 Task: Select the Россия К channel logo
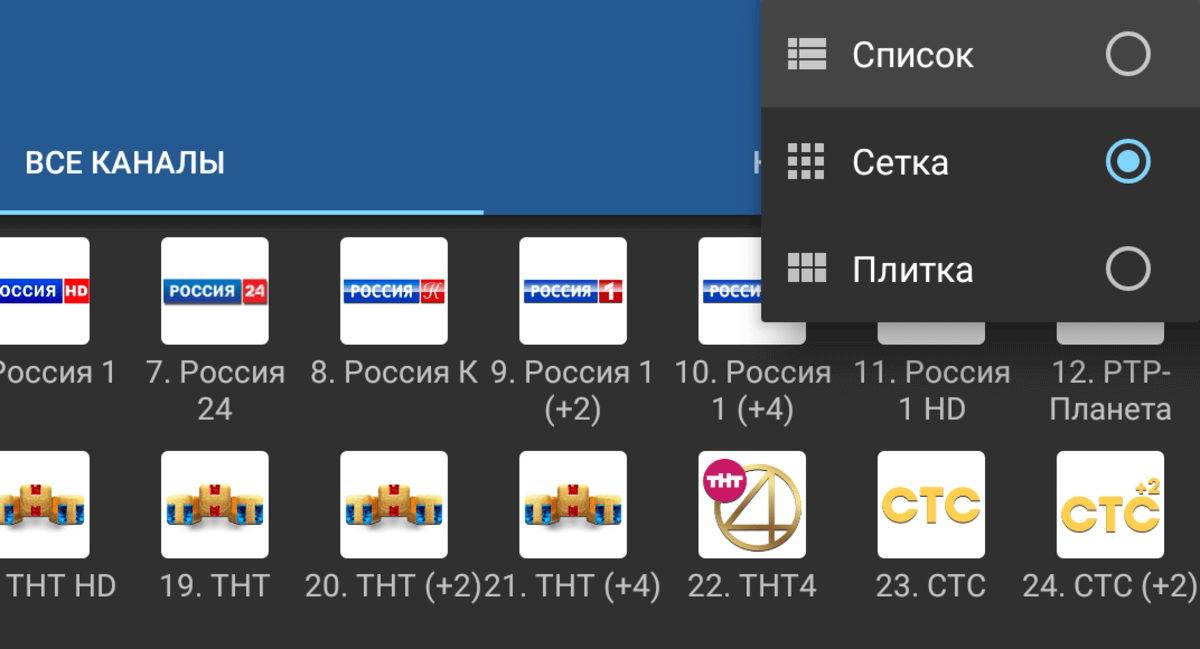coord(393,291)
